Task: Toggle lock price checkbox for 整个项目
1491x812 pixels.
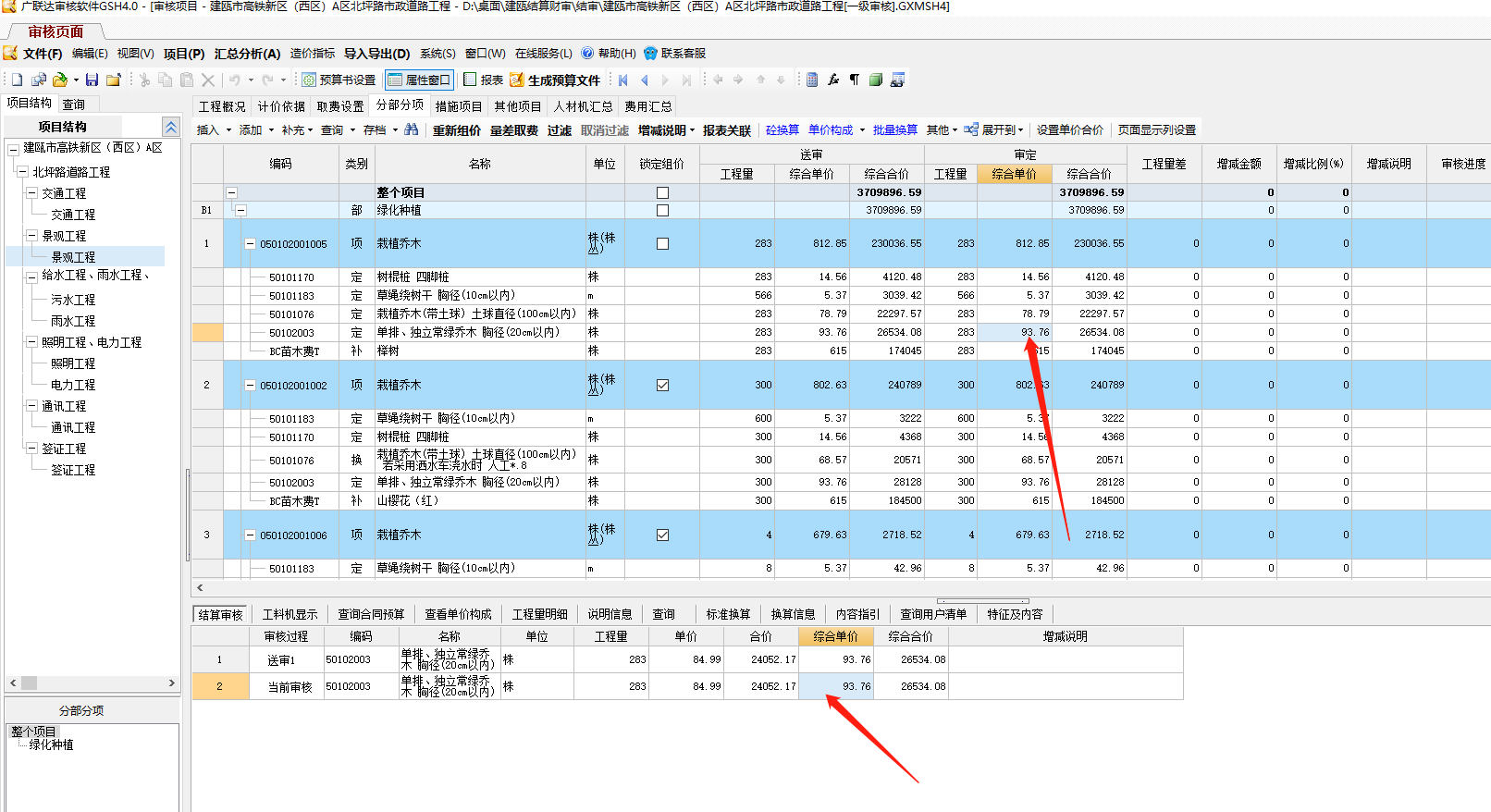Action: pyautogui.click(x=662, y=193)
